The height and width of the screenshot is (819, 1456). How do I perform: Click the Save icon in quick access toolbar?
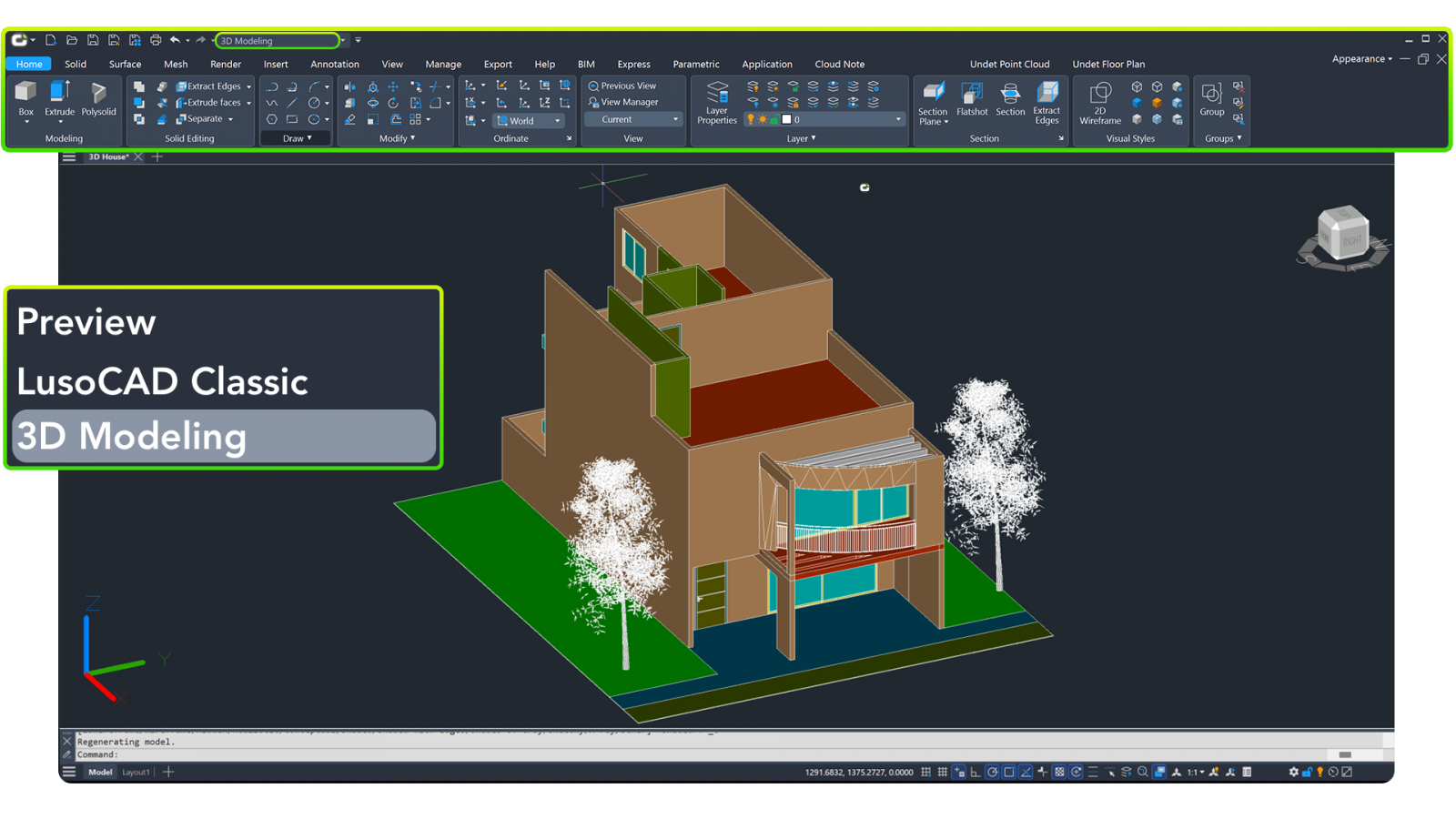[93, 40]
